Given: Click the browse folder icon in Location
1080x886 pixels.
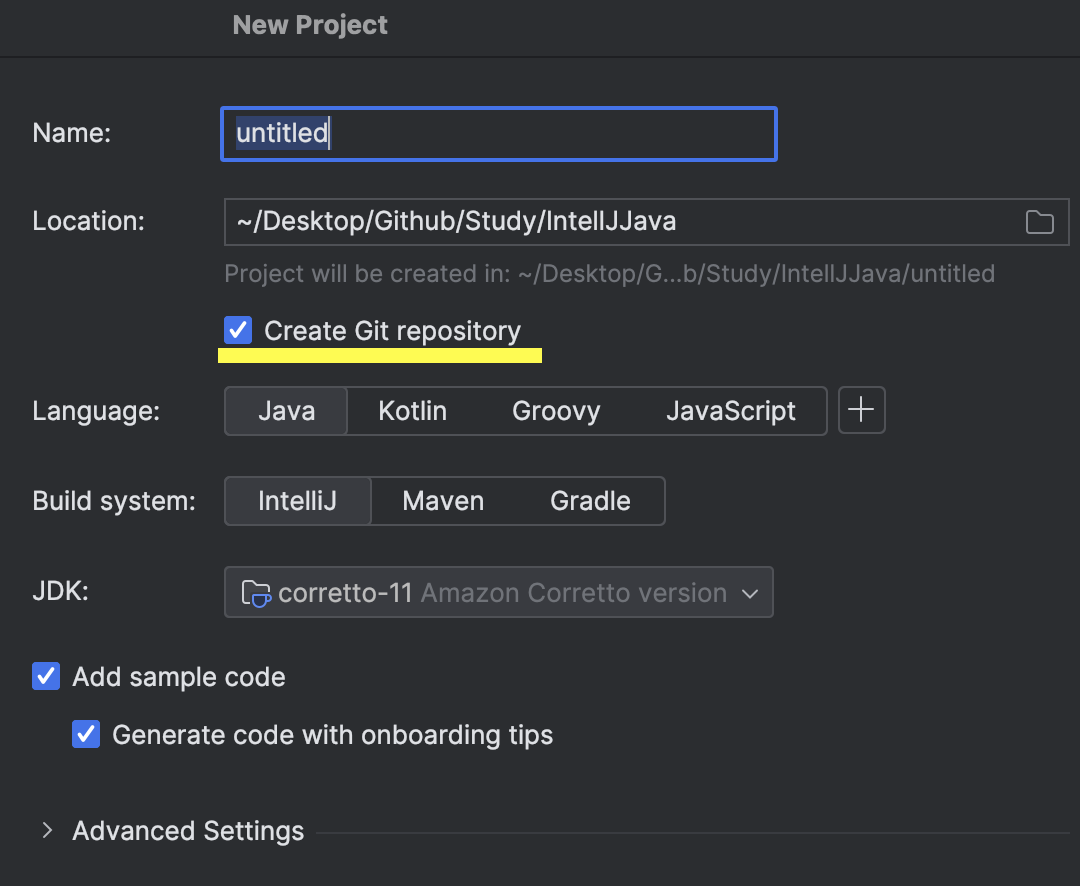Looking at the screenshot, I should [x=1040, y=222].
